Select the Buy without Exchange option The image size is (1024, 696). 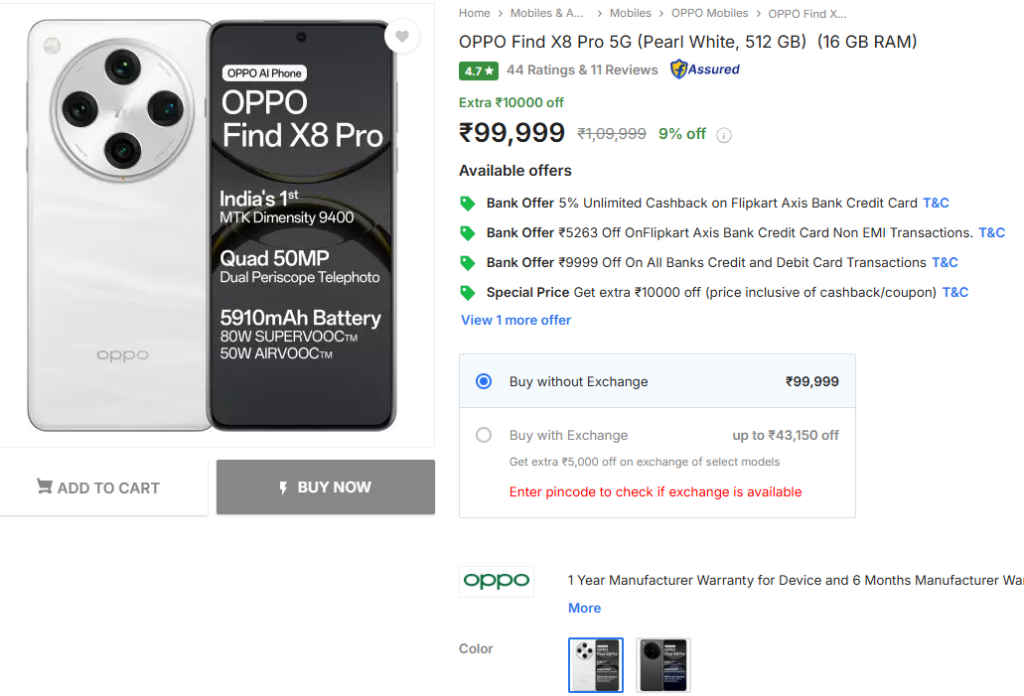tap(483, 381)
